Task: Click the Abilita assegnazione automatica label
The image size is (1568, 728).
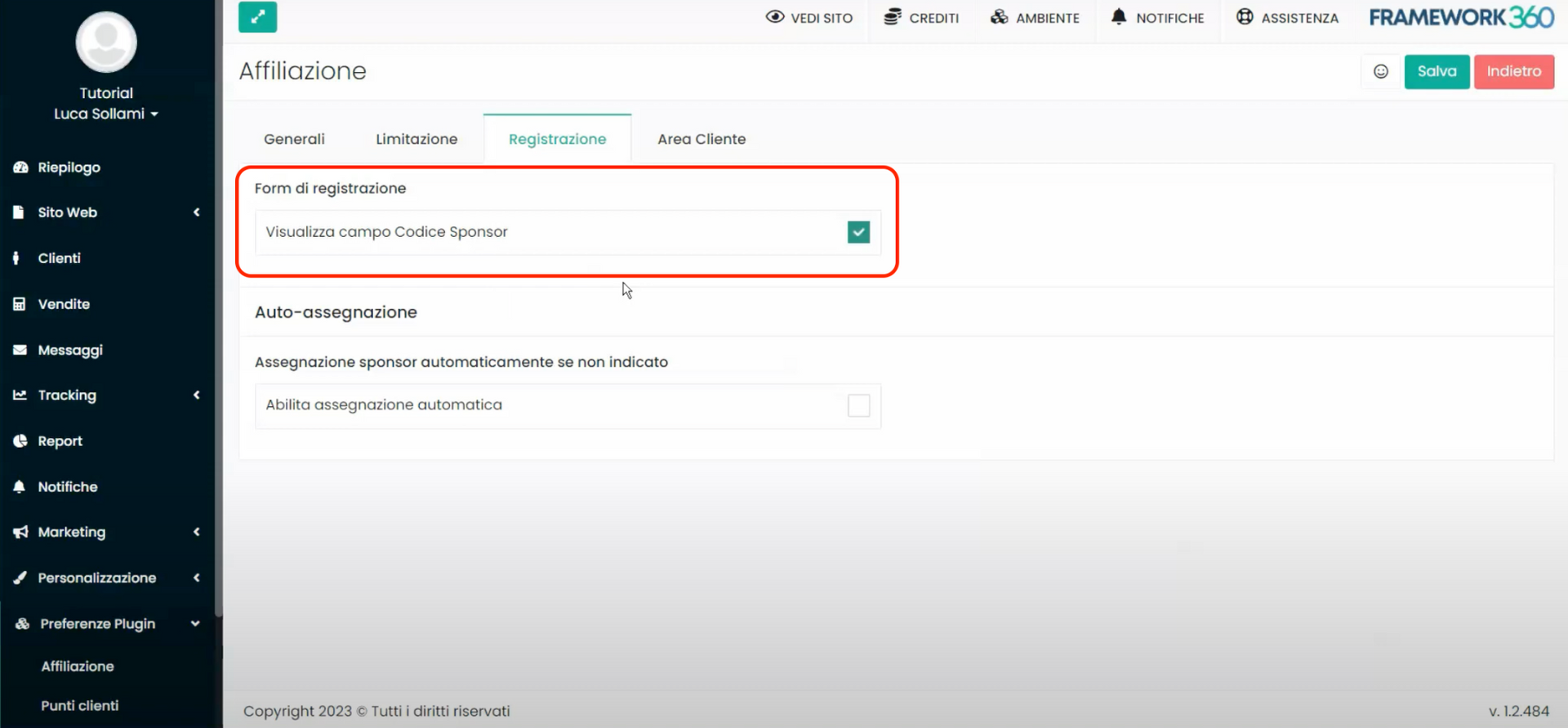Action: coord(384,405)
